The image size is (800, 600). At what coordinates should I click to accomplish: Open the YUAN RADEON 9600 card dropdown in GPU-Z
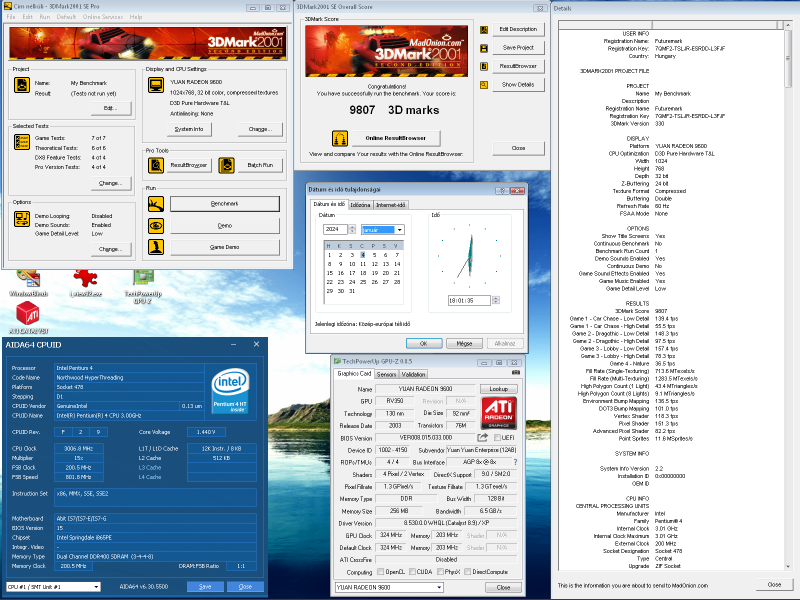[x=389, y=588]
